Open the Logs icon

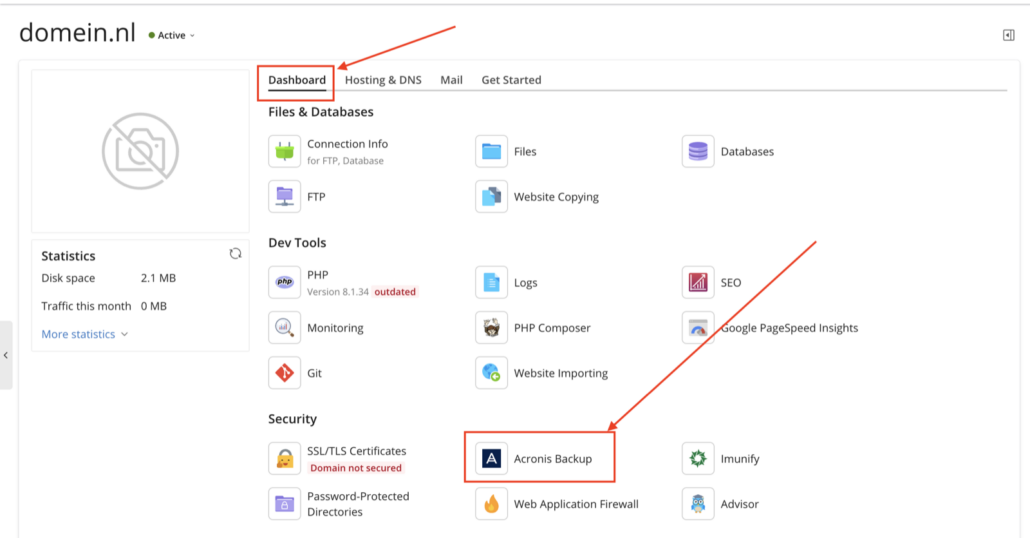pyautogui.click(x=491, y=282)
